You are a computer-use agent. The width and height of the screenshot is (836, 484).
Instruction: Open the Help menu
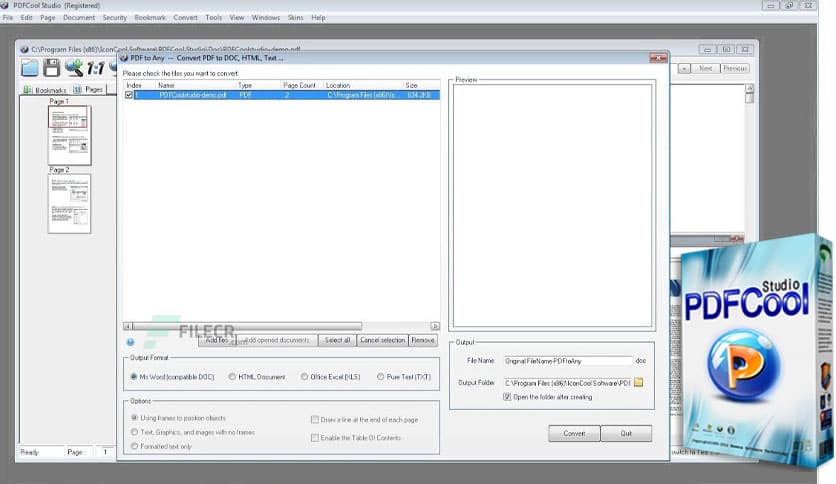(x=318, y=18)
